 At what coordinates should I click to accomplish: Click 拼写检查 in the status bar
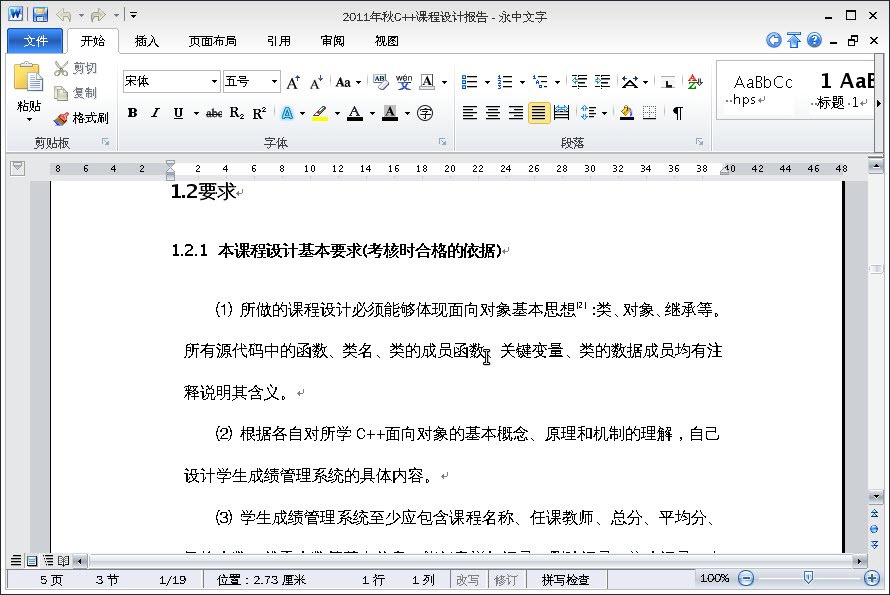coord(565,579)
